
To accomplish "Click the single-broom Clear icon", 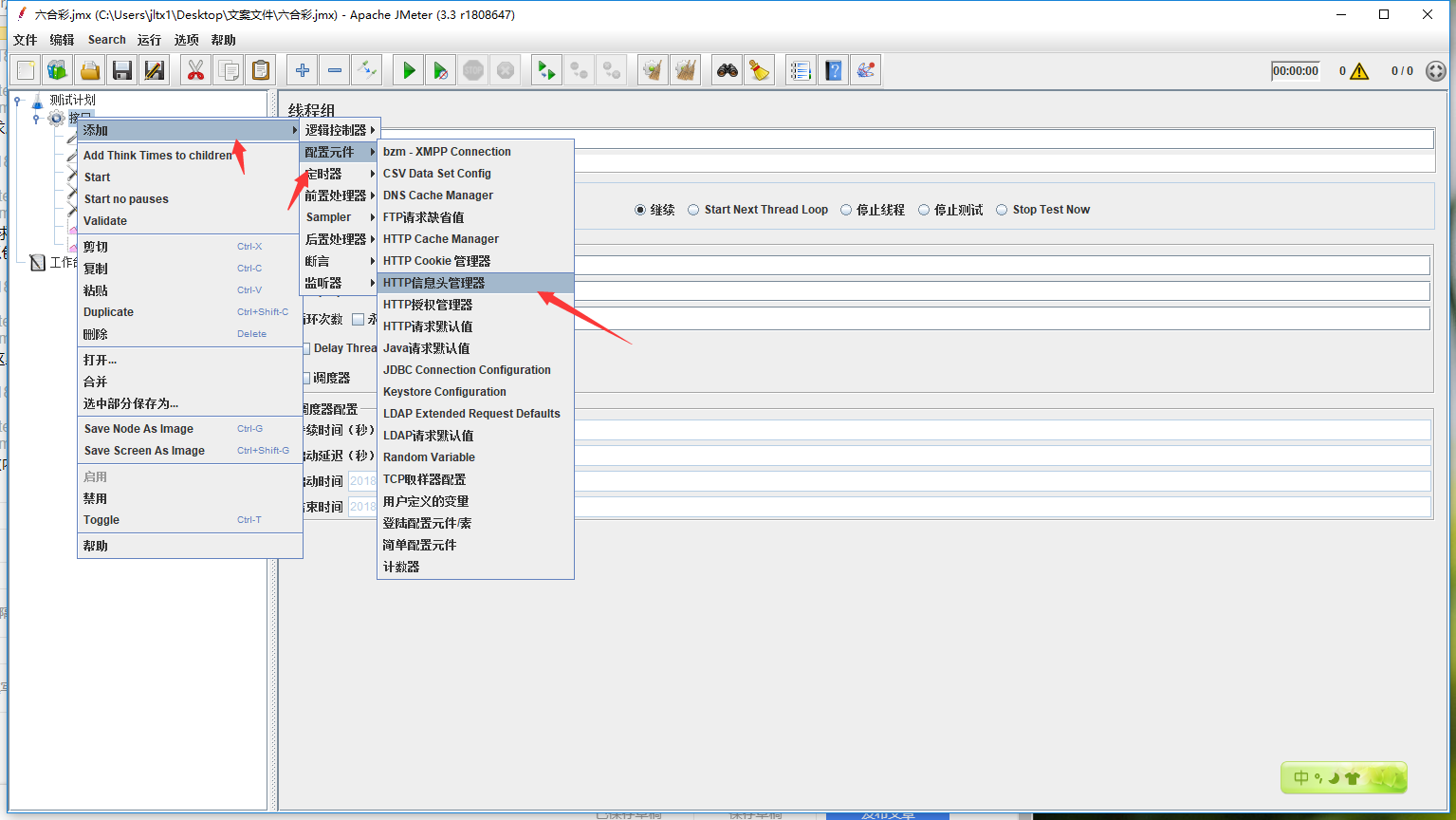I will point(653,70).
